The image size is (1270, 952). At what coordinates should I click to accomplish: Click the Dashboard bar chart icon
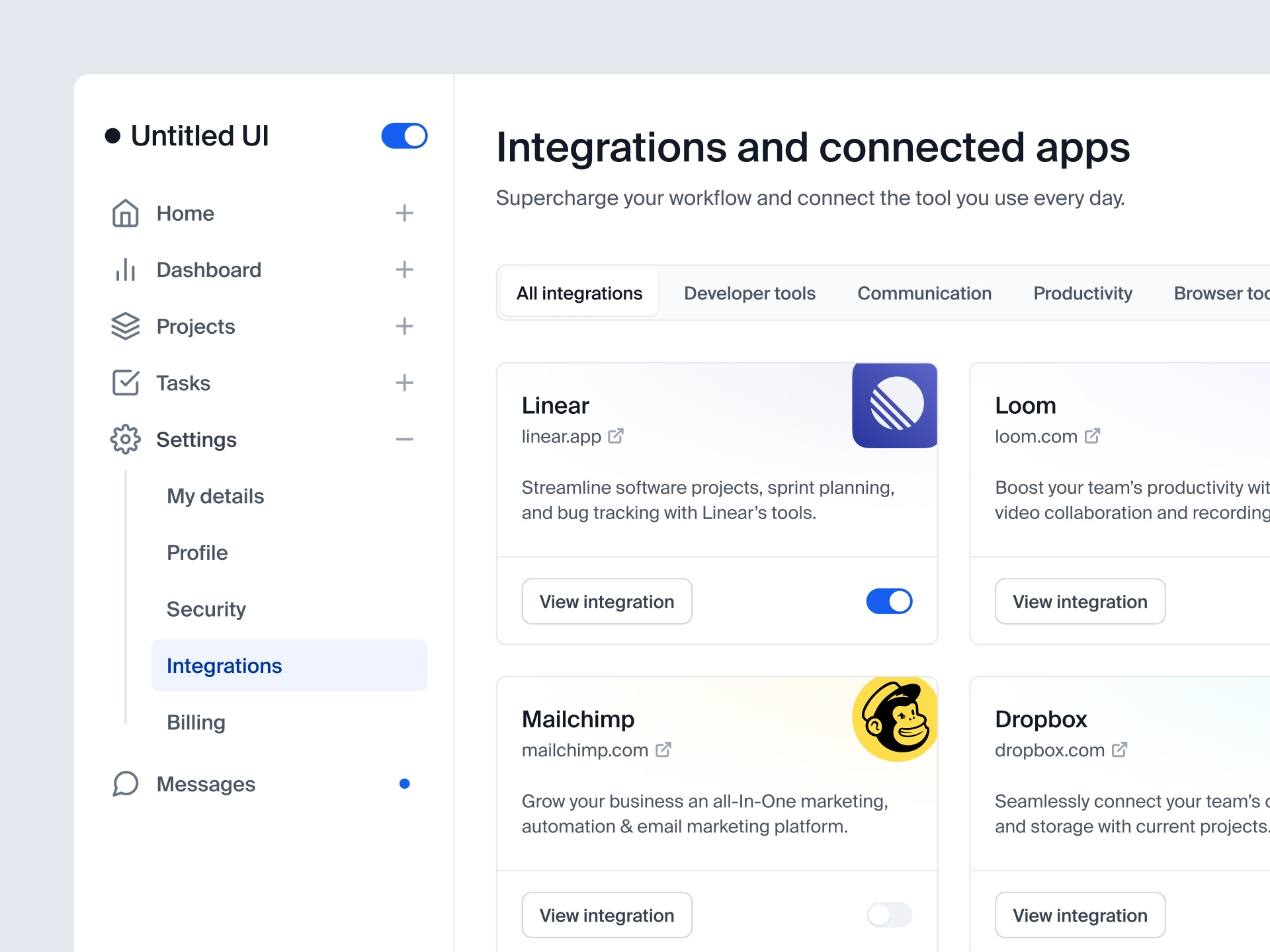[126, 270]
